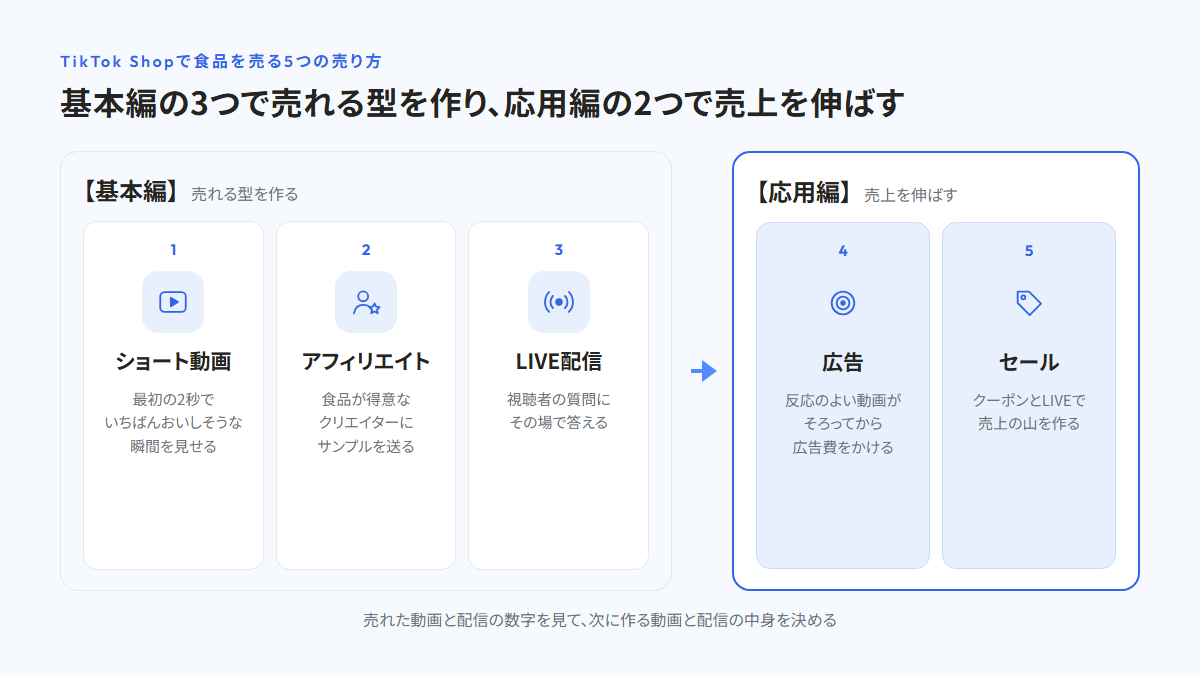Click the text 売上の山を作る
Viewport: 1200px width, 675px height.
point(1029,424)
